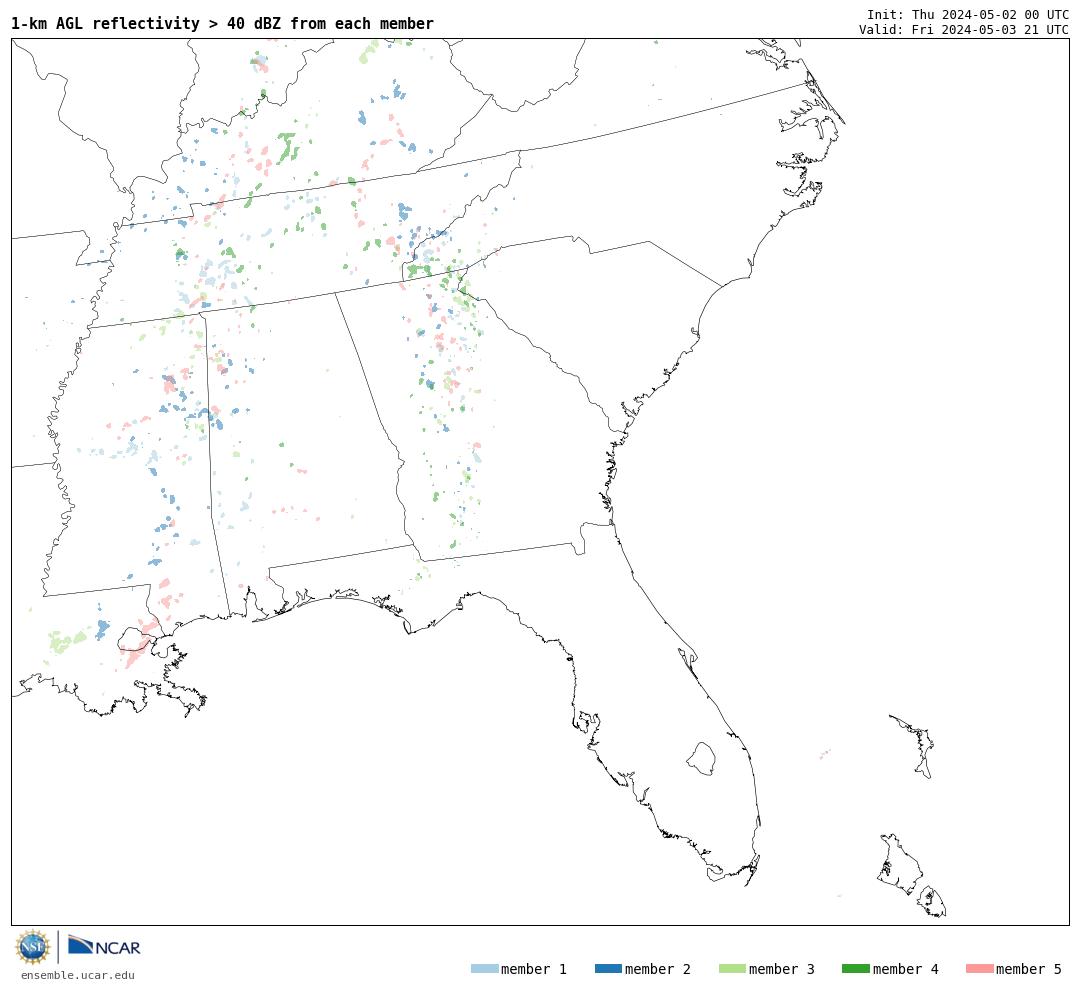Select the 'member 5' legend label
Image resolution: width=1080 pixels, height=988 pixels.
[x=1029, y=969]
